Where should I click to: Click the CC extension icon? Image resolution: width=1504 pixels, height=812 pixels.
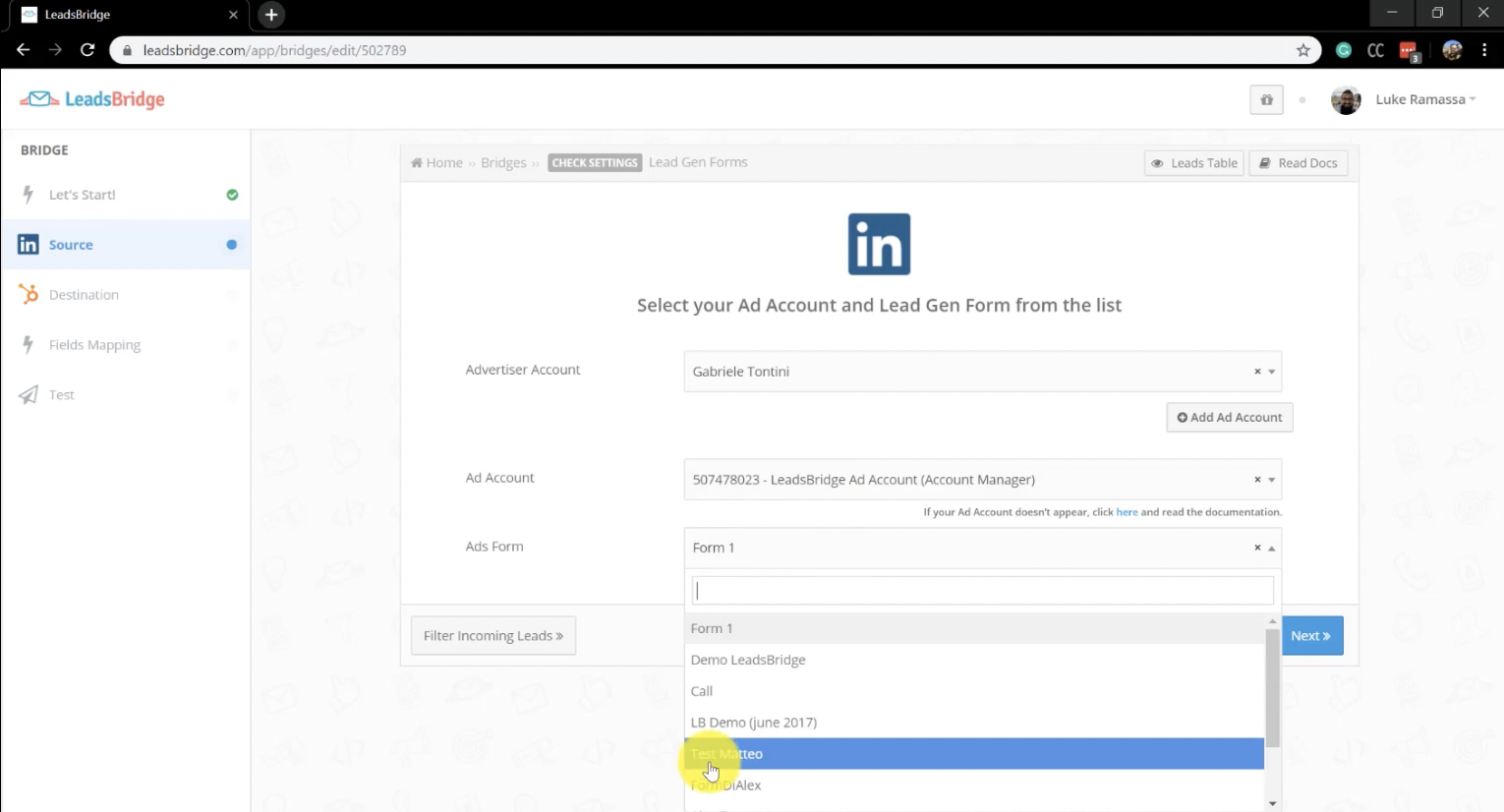coord(1376,50)
